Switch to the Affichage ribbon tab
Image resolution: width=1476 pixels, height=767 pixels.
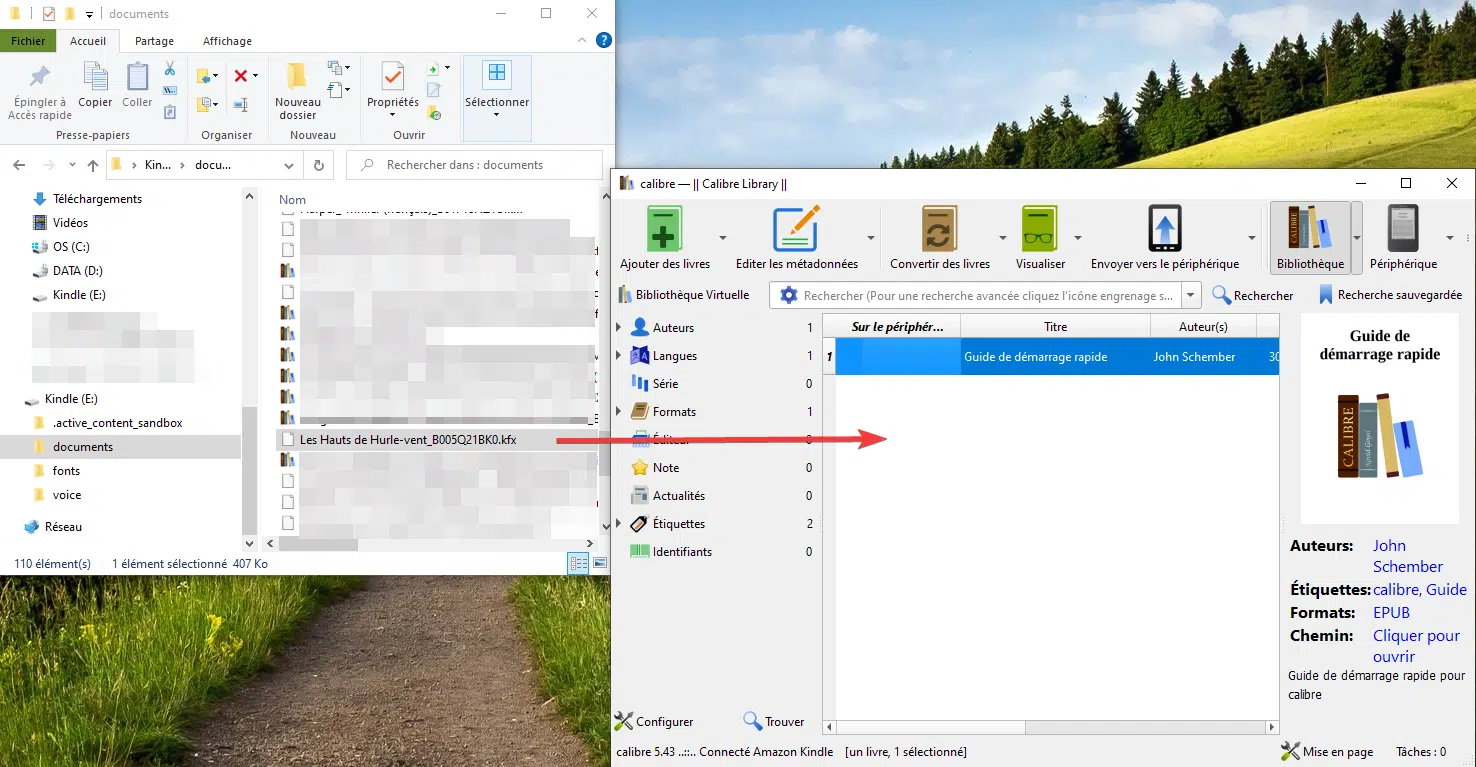227,41
